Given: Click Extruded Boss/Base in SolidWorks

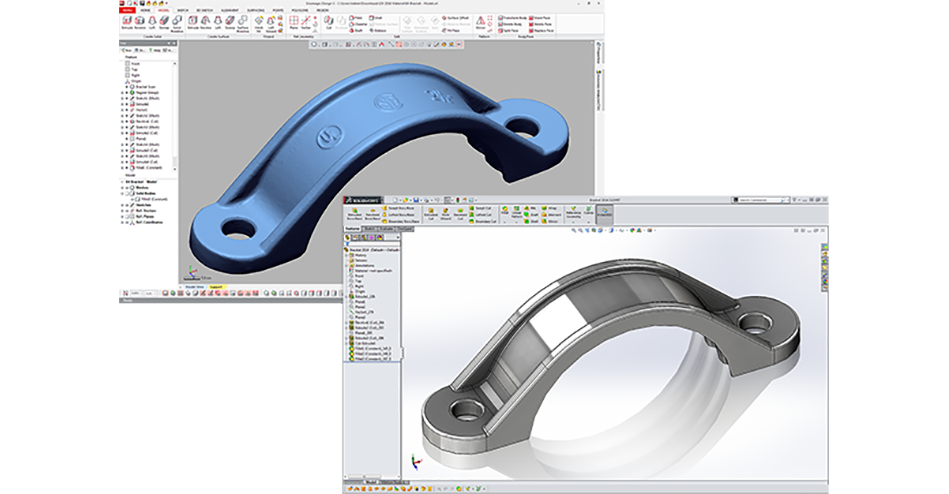Looking at the screenshot, I should pos(354,213).
